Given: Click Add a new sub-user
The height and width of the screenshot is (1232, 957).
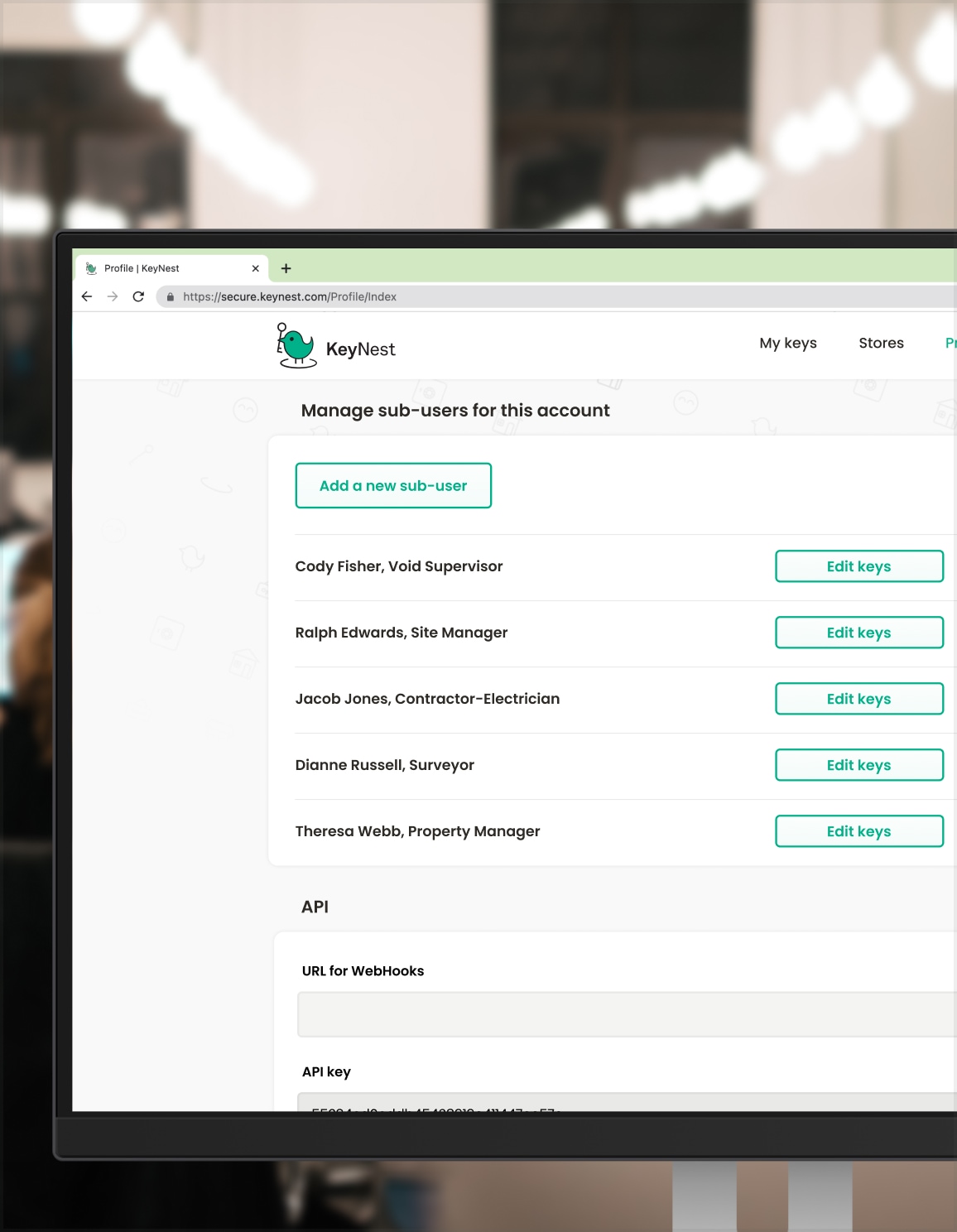Looking at the screenshot, I should click(393, 485).
